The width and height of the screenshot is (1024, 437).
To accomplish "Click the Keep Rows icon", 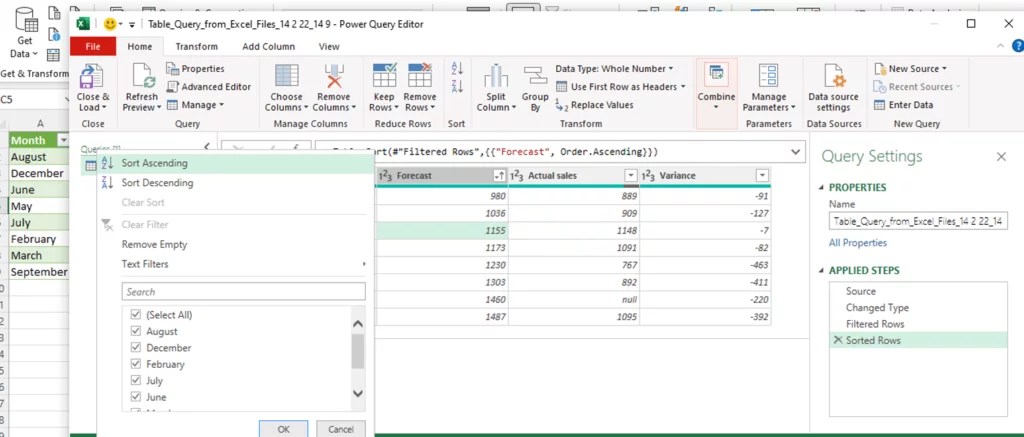I will [x=384, y=76].
